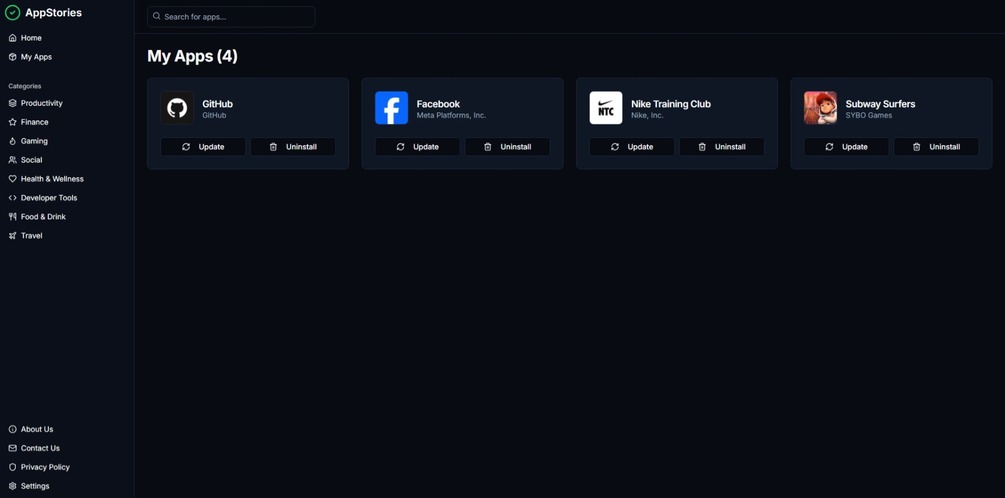The width and height of the screenshot is (1005, 498).
Task: Click the search magnifier icon
Action: pos(156,16)
